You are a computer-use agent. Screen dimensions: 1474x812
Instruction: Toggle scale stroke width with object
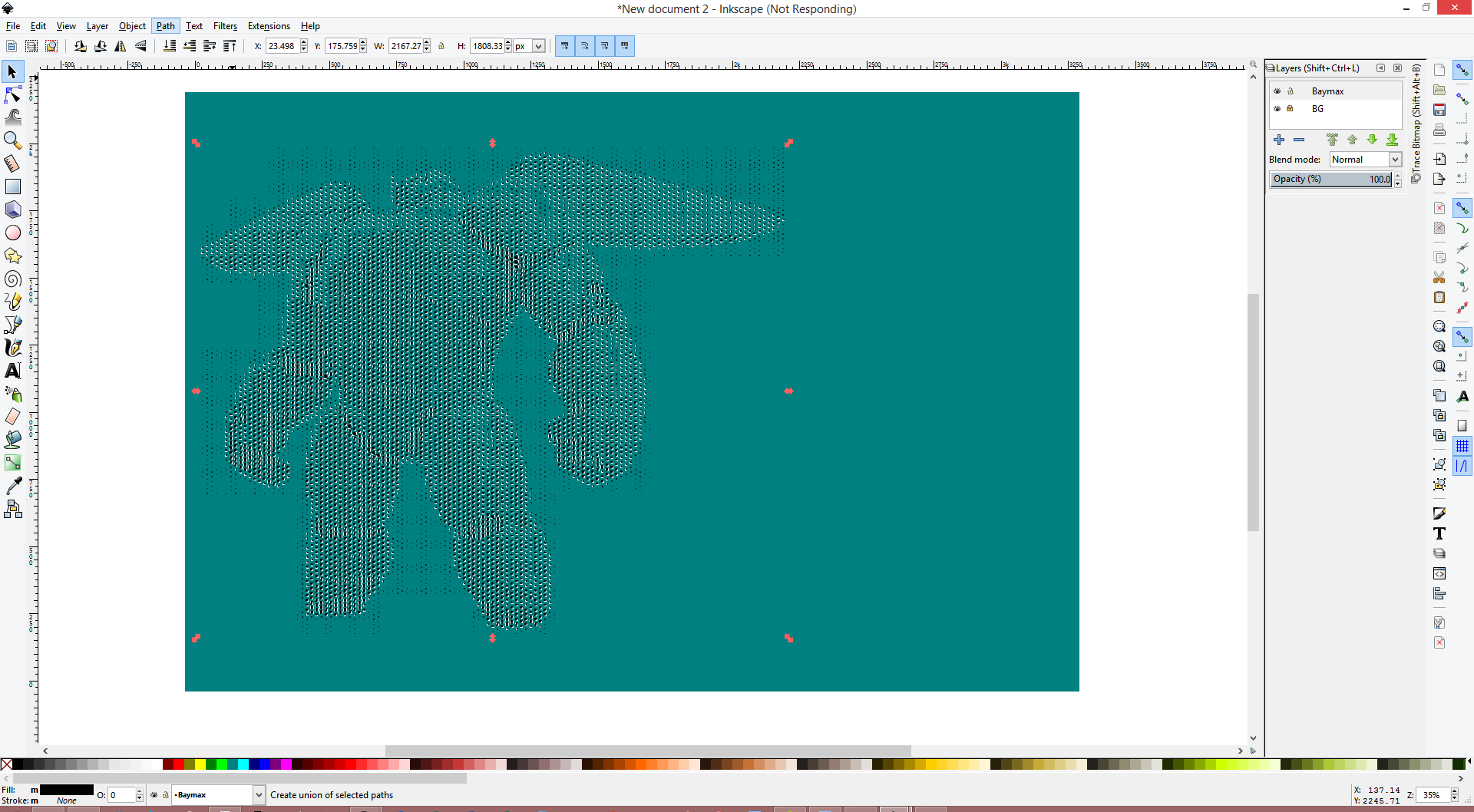(565, 46)
